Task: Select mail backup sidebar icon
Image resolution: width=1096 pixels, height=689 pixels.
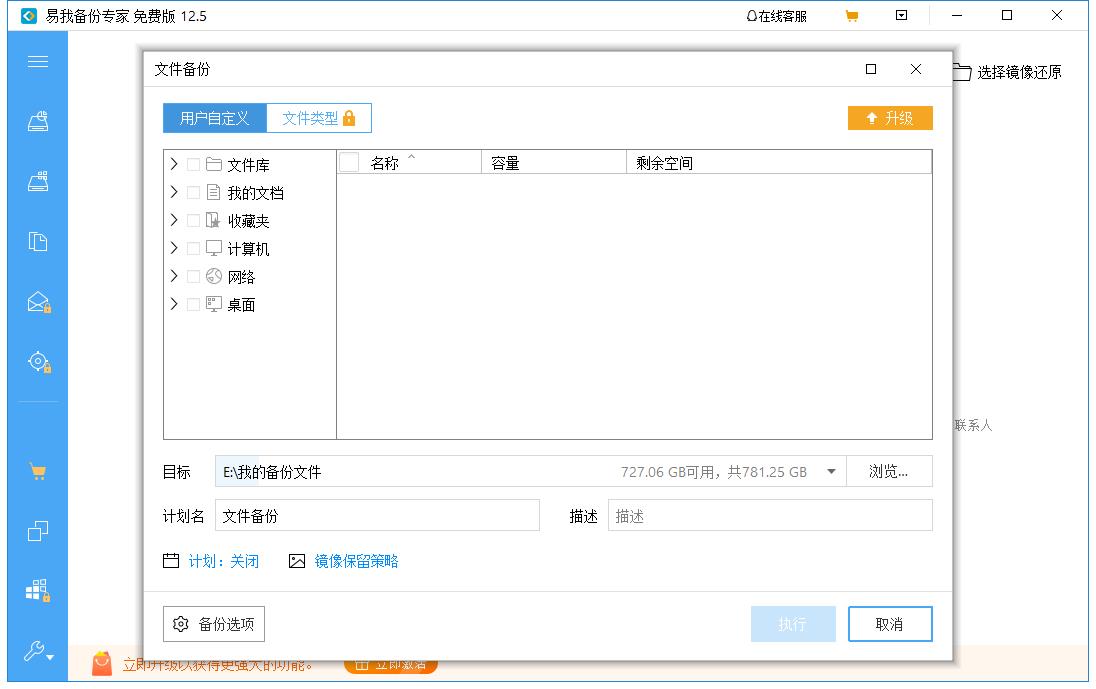Action: (x=38, y=302)
